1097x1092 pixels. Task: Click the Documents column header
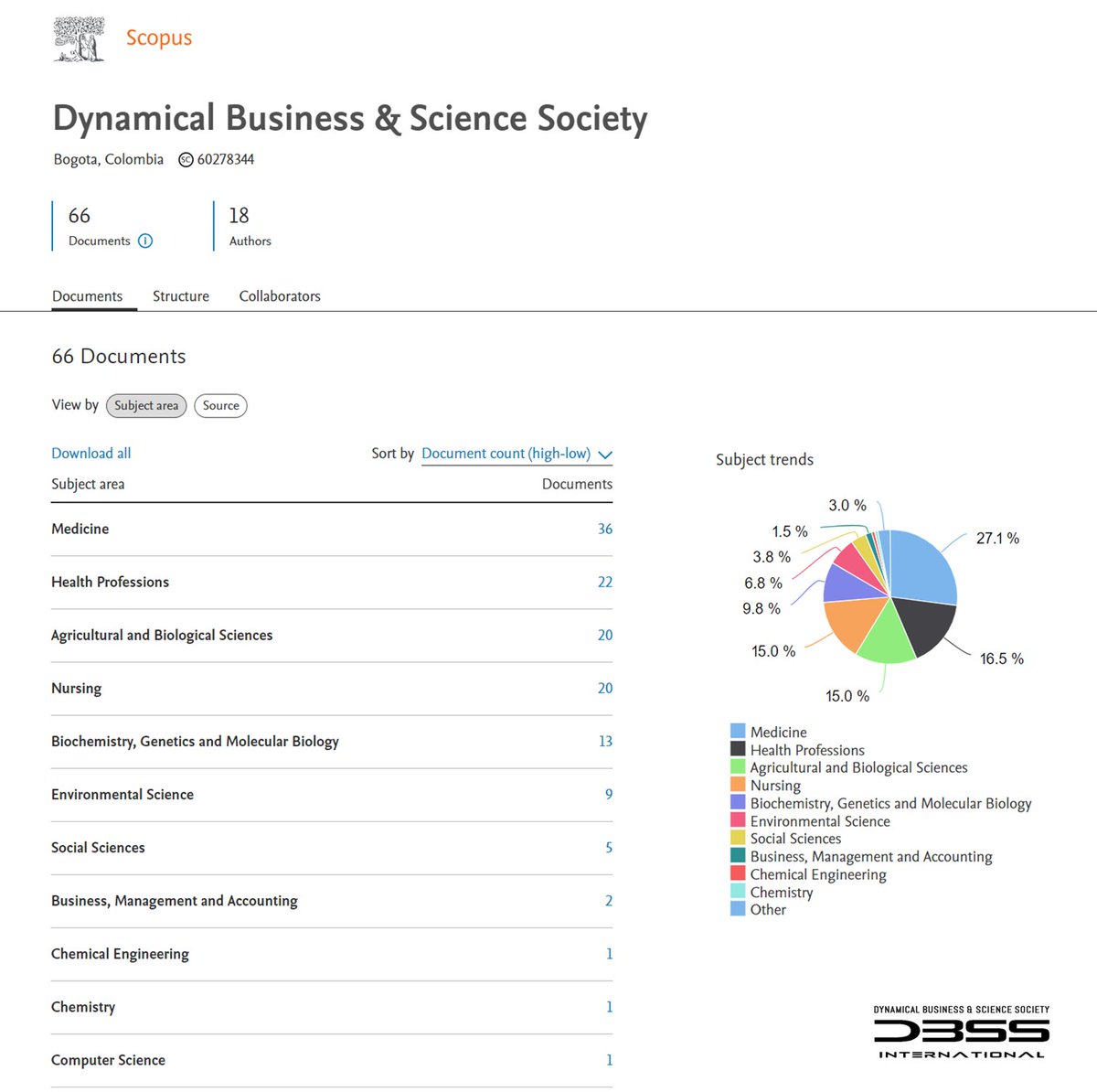tap(577, 484)
